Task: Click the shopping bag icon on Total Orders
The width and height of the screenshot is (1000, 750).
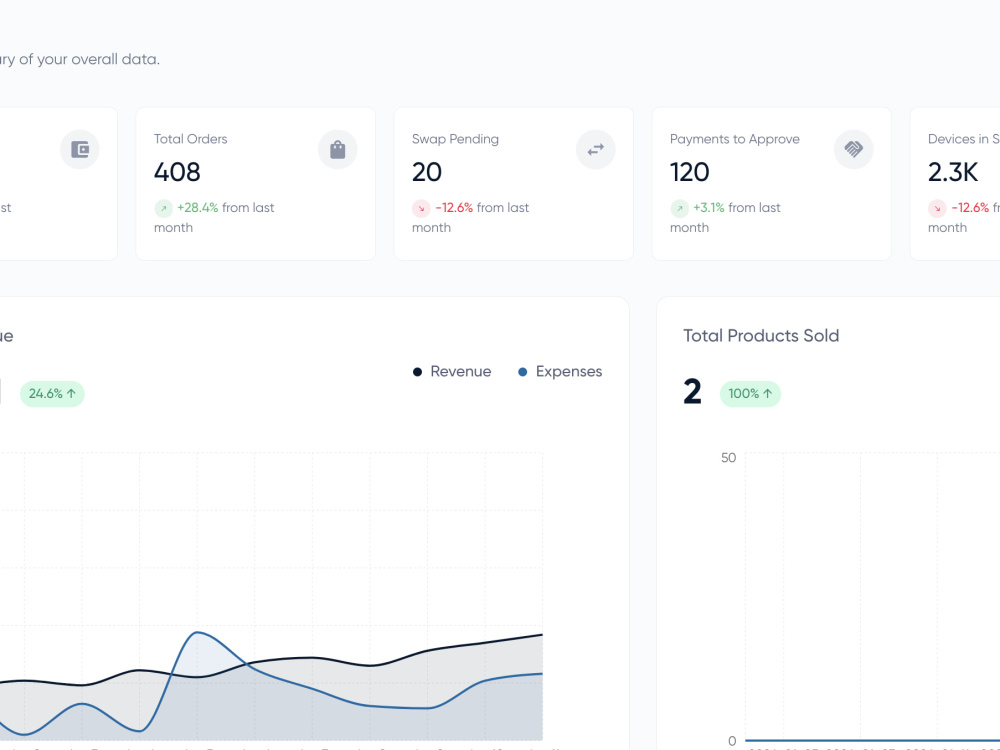Action: [x=337, y=149]
